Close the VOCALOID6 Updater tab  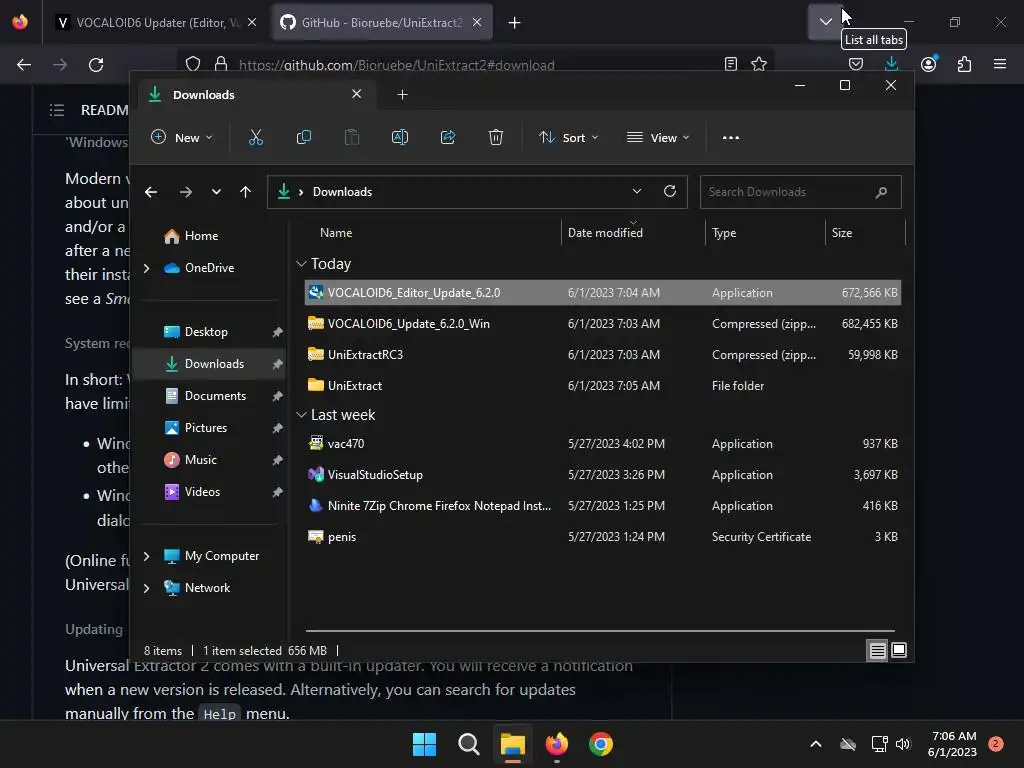(252, 22)
